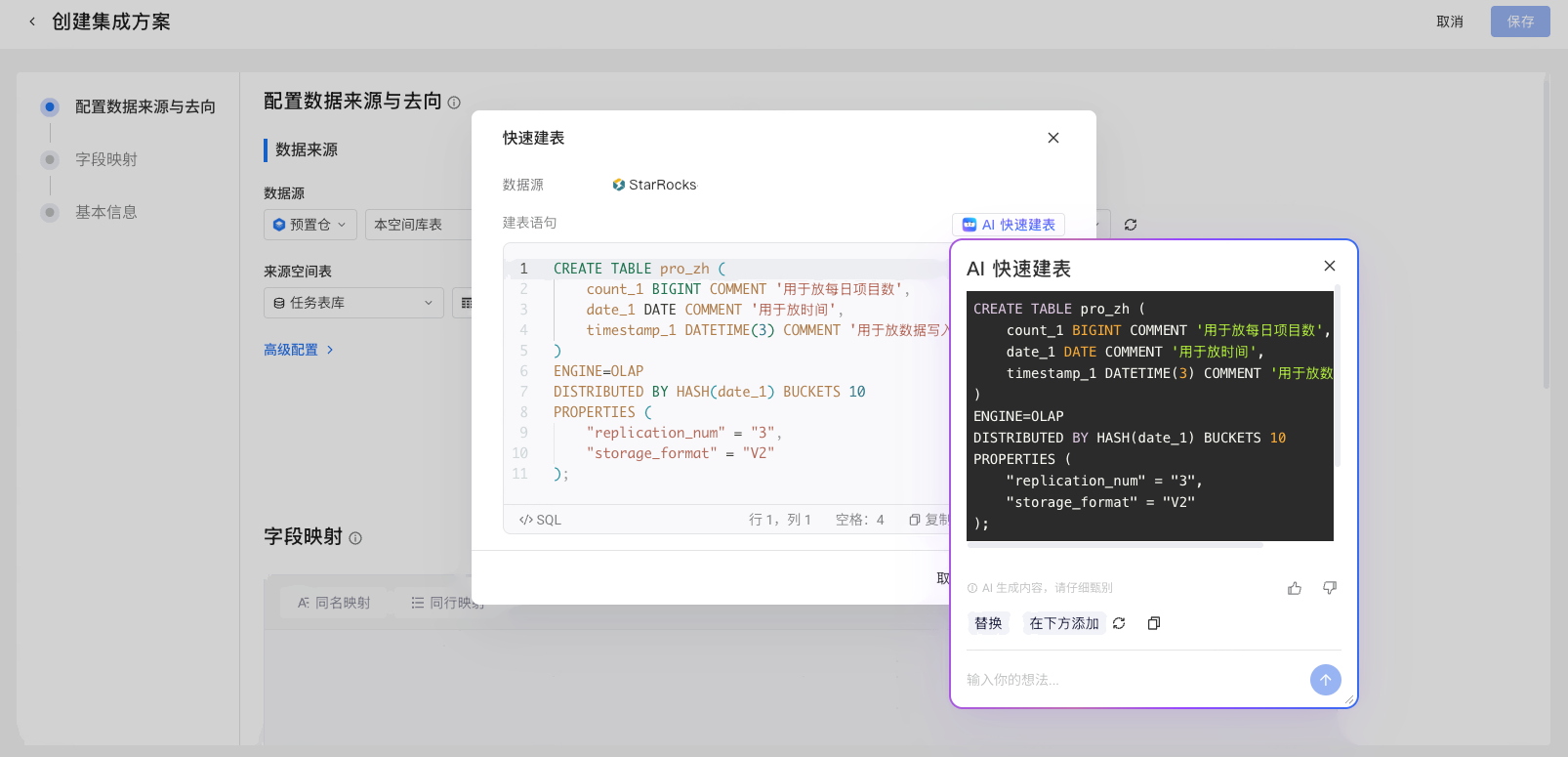Click the AI 生成内容 notice info icon
Viewport: 1568px width, 757px height.
972,588
